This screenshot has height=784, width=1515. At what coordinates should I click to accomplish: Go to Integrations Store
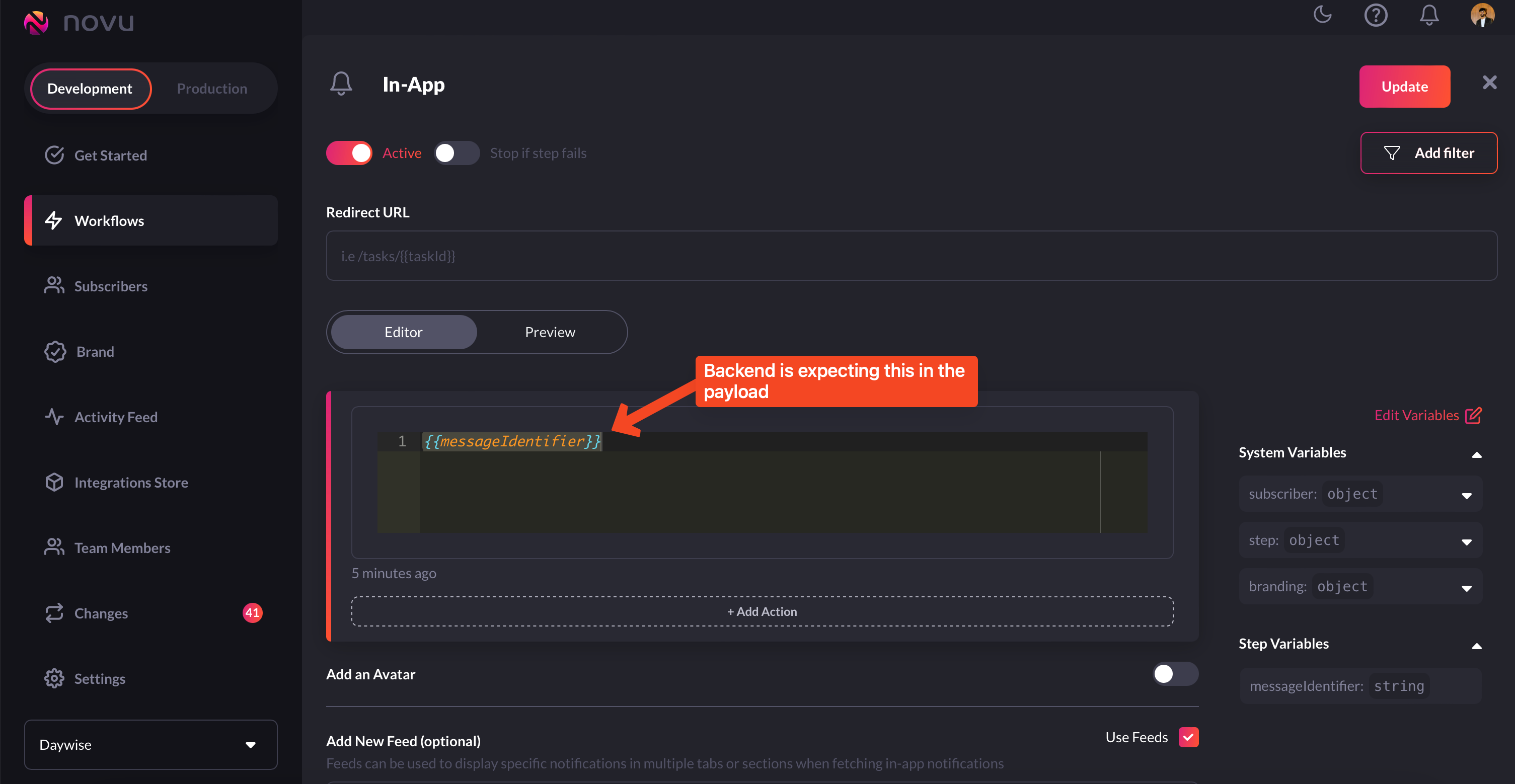coord(130,482)
